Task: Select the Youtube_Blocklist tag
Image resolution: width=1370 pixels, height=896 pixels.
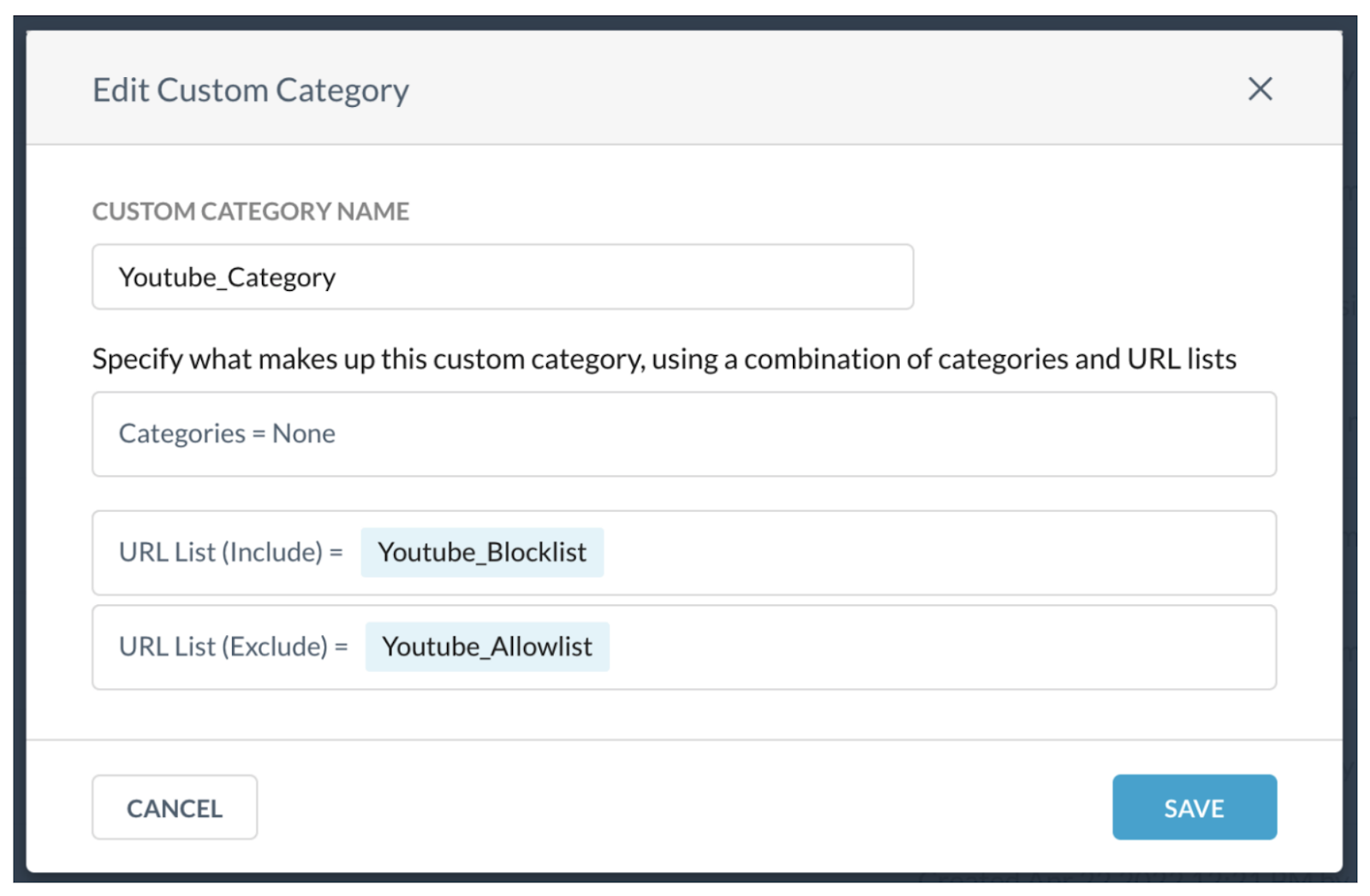Action: [482, 553]
